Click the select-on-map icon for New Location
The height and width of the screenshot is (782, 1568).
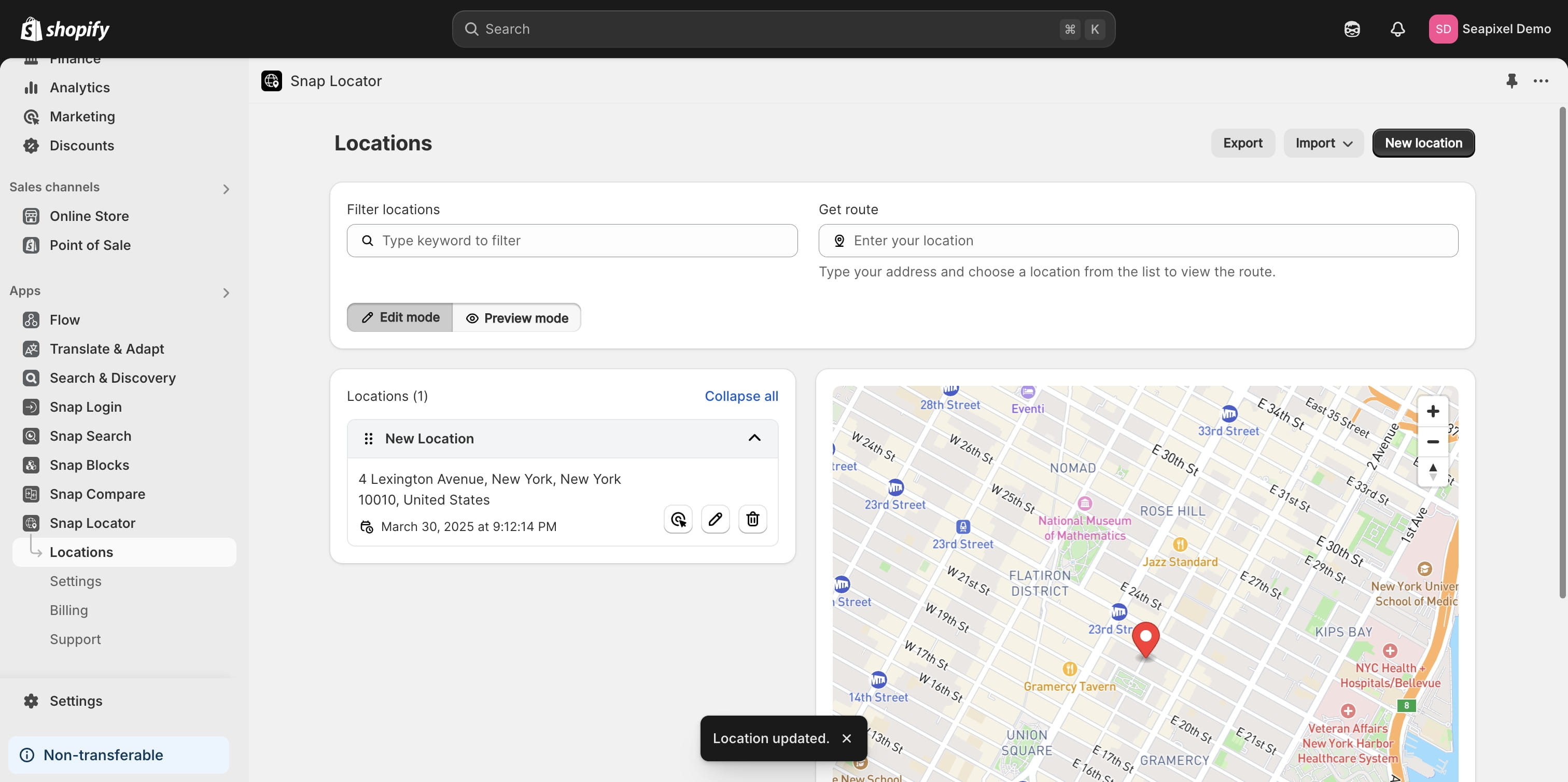point(678,519)
